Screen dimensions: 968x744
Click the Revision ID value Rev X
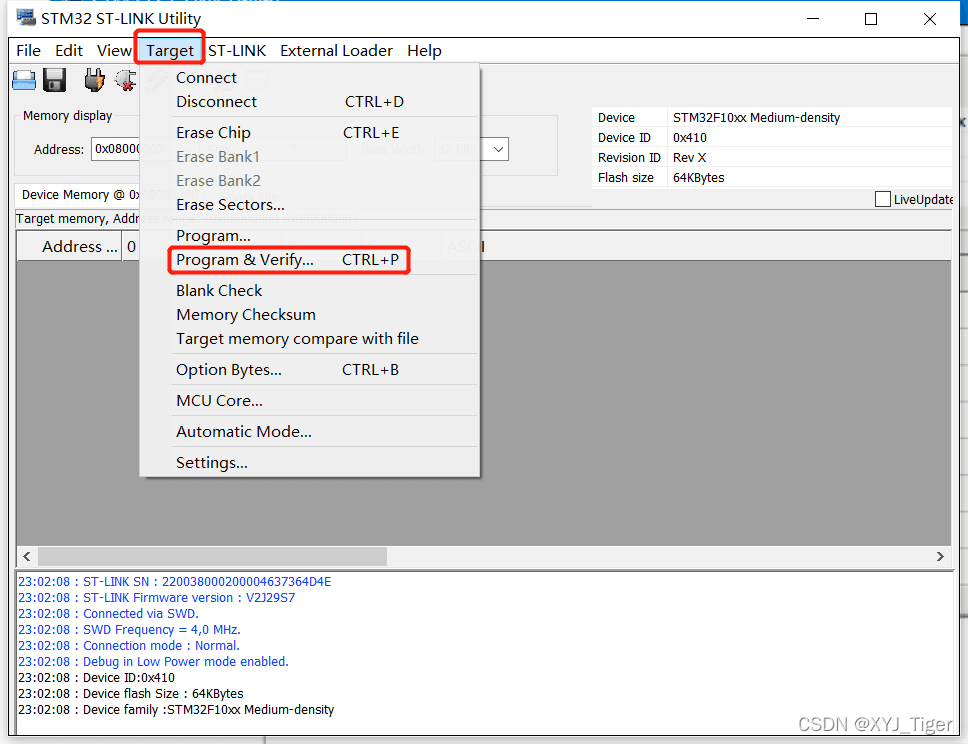point(689,157)
